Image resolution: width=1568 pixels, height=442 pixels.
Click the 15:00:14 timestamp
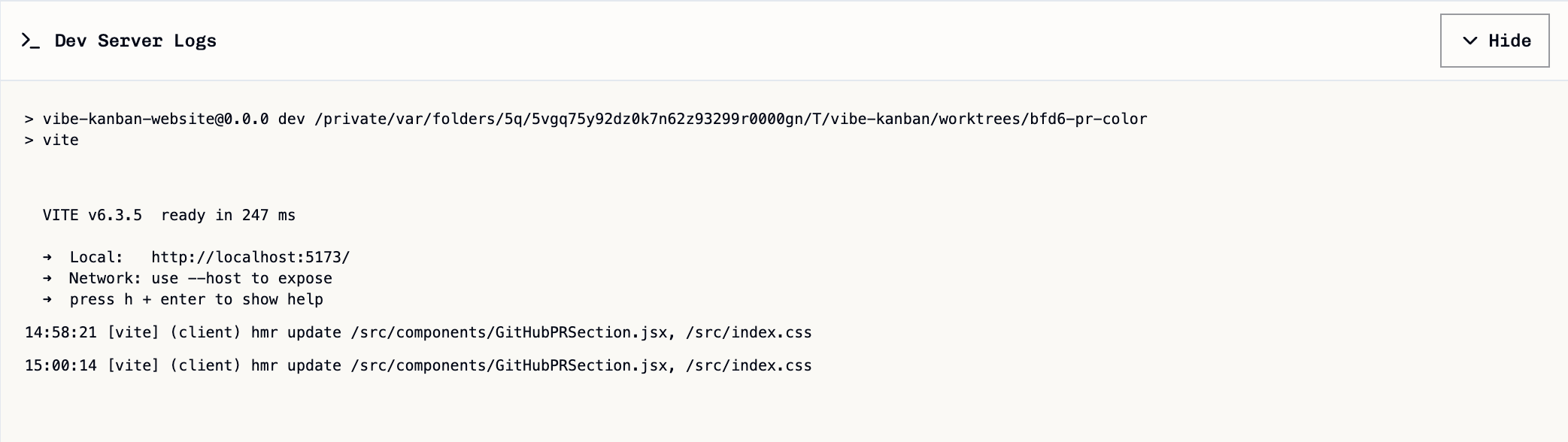point(61,365)
